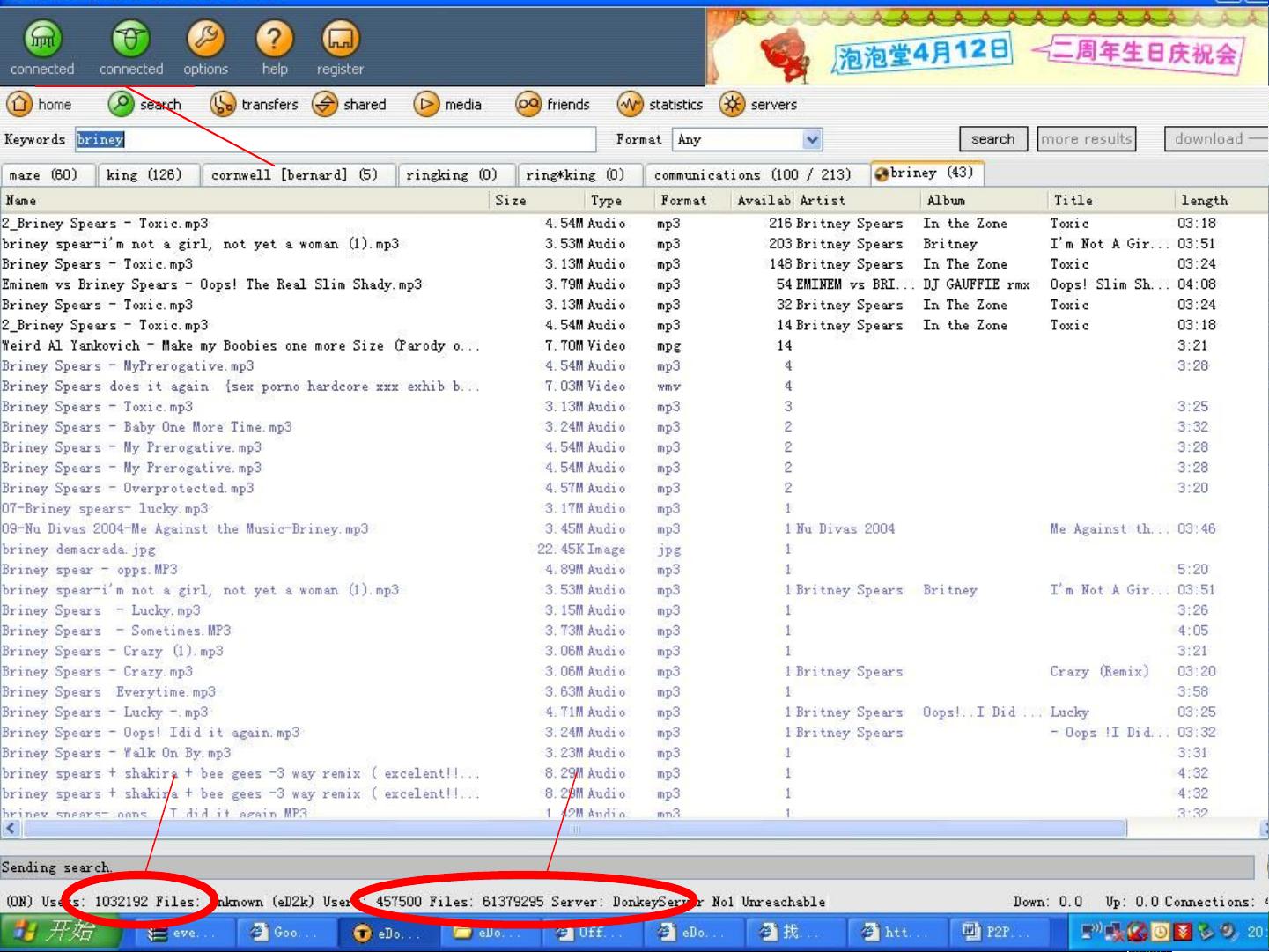
Task: Select 'Briney Spears - Oops! Idid it again.mp3'
Action: (634, 732)
